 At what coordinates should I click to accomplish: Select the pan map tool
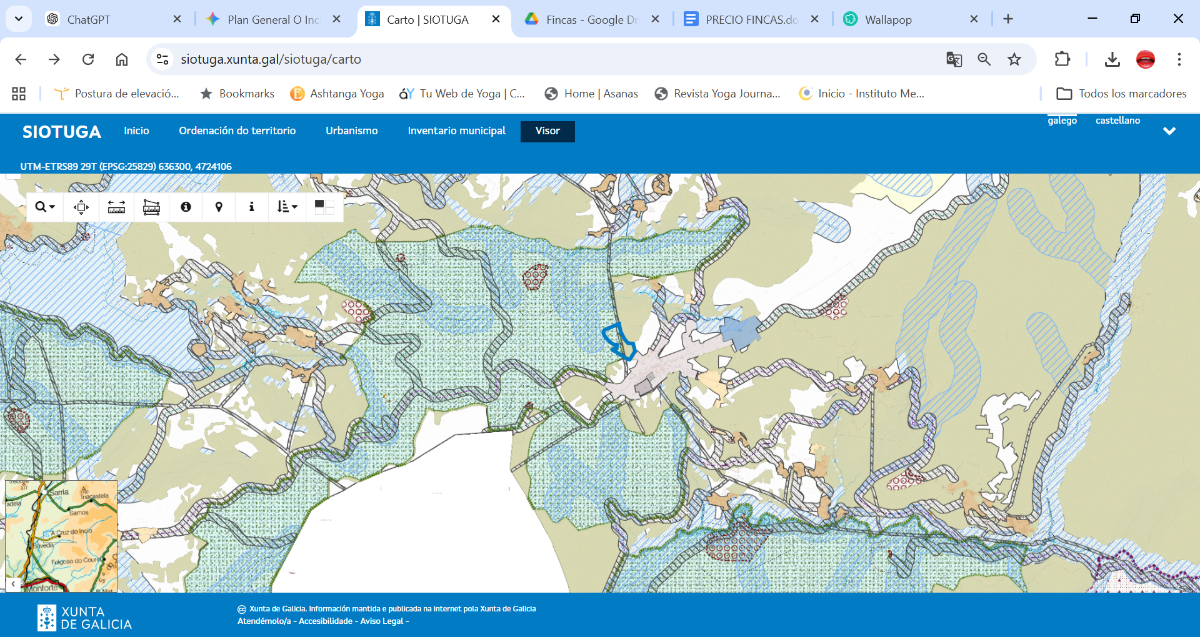pos(82,207)
